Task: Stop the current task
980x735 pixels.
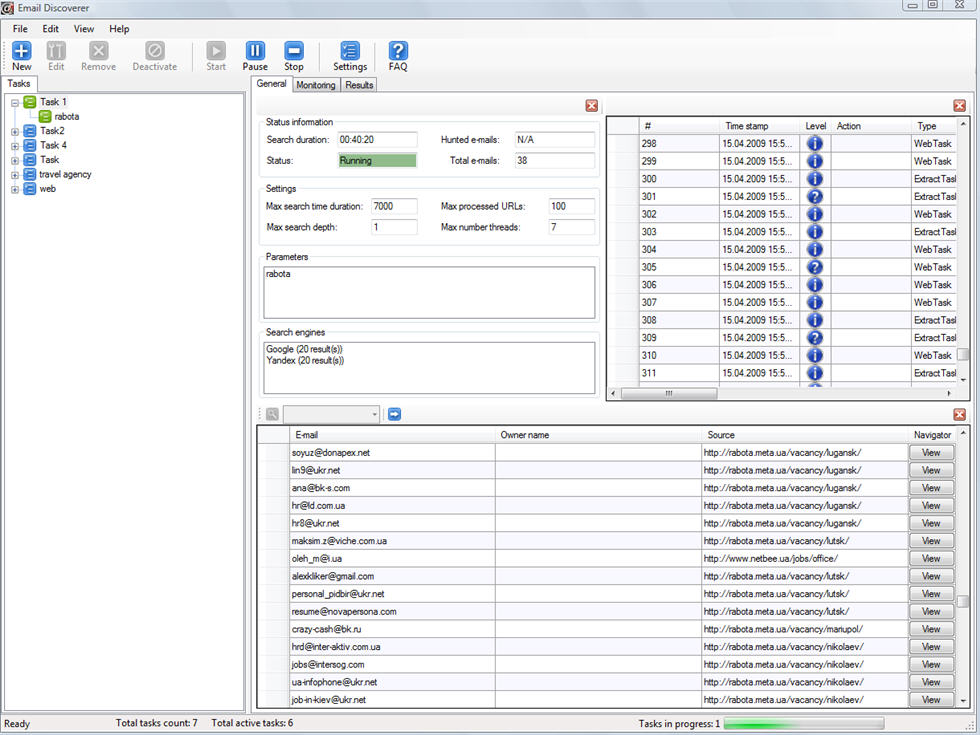Action: tap(293, 52)
